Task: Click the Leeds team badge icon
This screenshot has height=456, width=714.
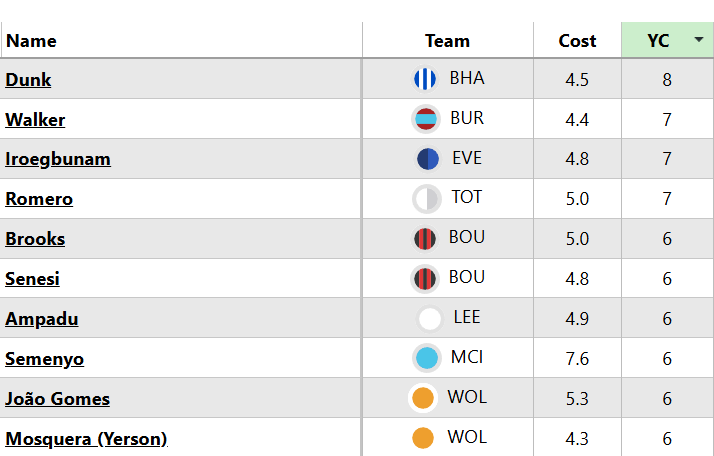Action: point(429,319)
